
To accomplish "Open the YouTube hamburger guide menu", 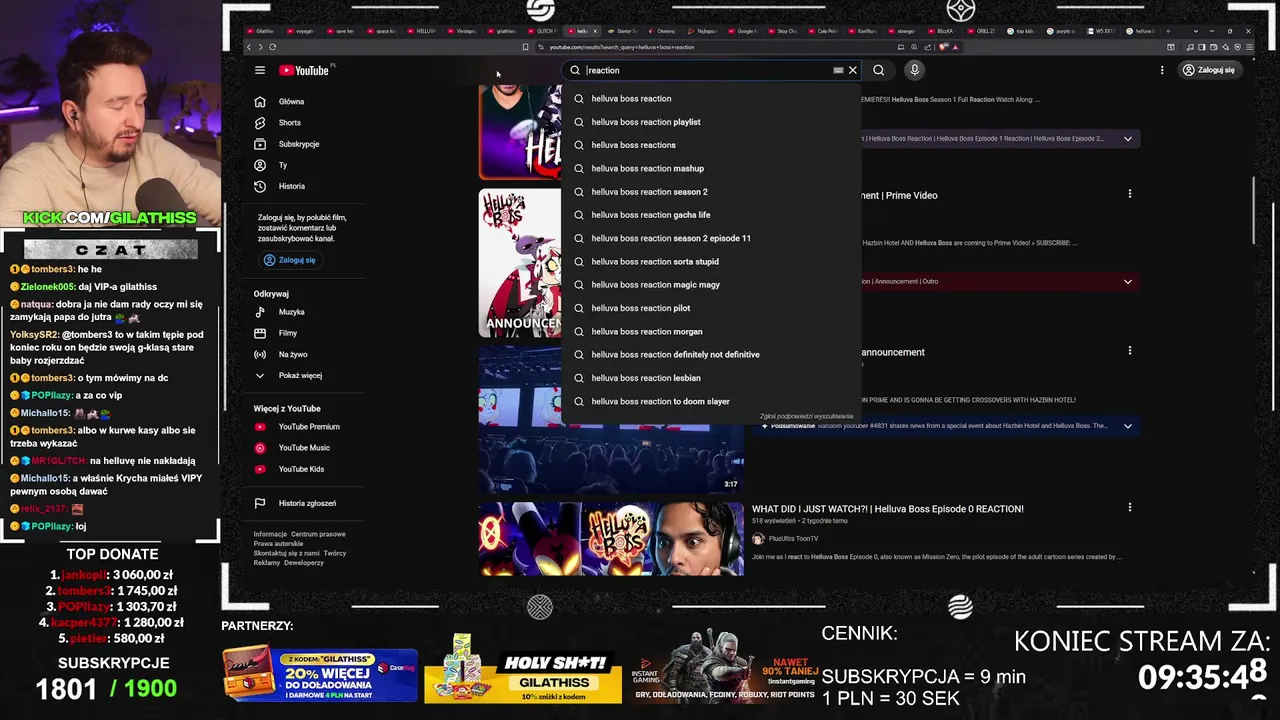I will pos(260,70).
